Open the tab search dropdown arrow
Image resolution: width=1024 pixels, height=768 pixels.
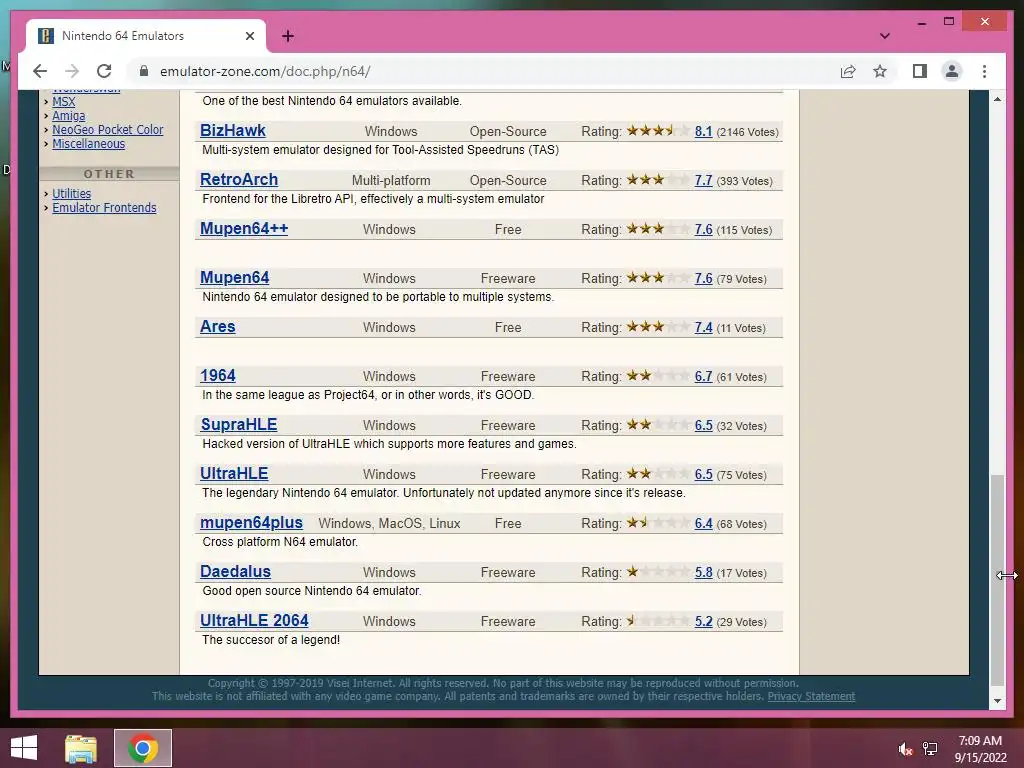pos(885,36)
